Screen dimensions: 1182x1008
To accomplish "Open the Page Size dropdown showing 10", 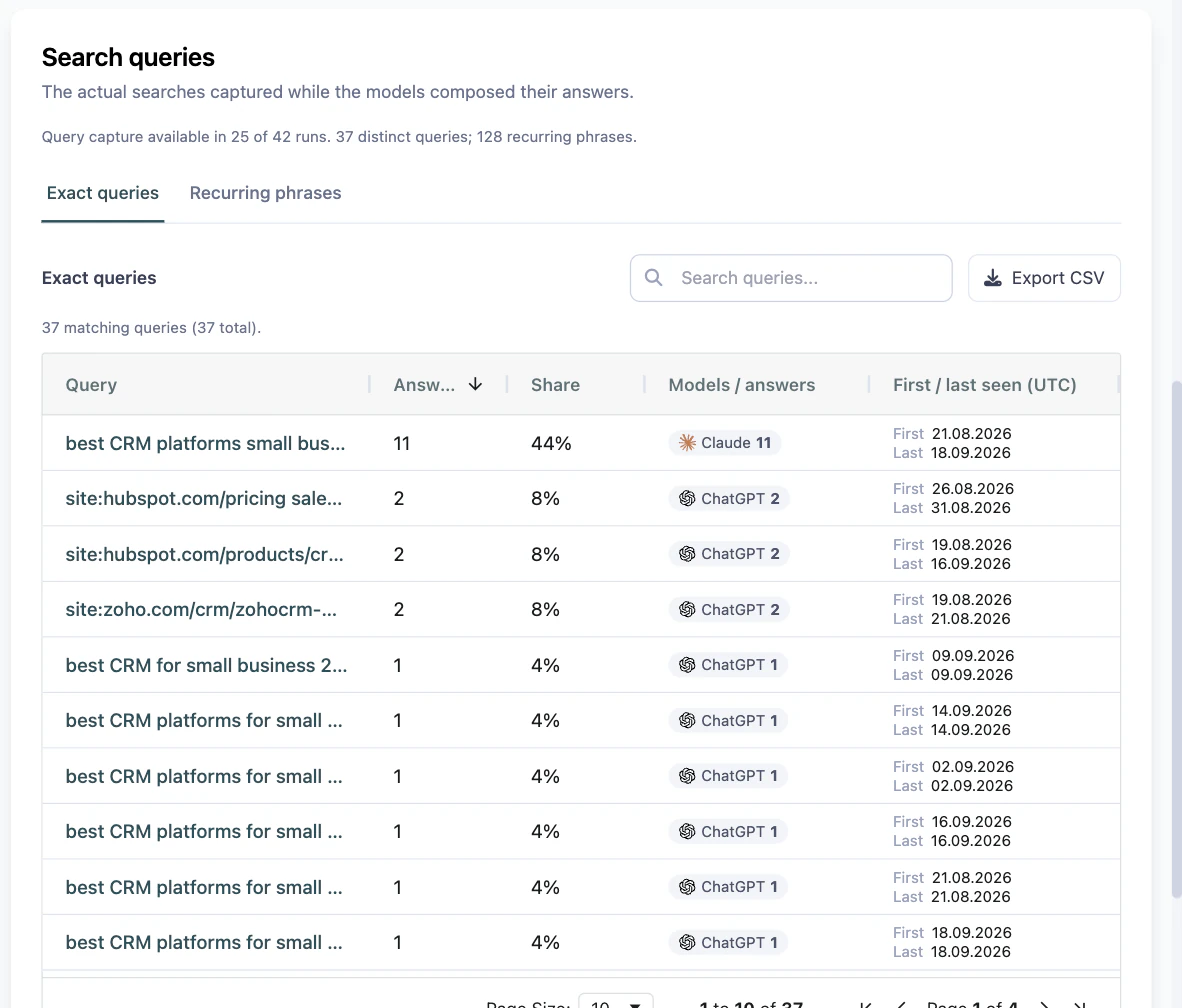I will [616, 1001].
